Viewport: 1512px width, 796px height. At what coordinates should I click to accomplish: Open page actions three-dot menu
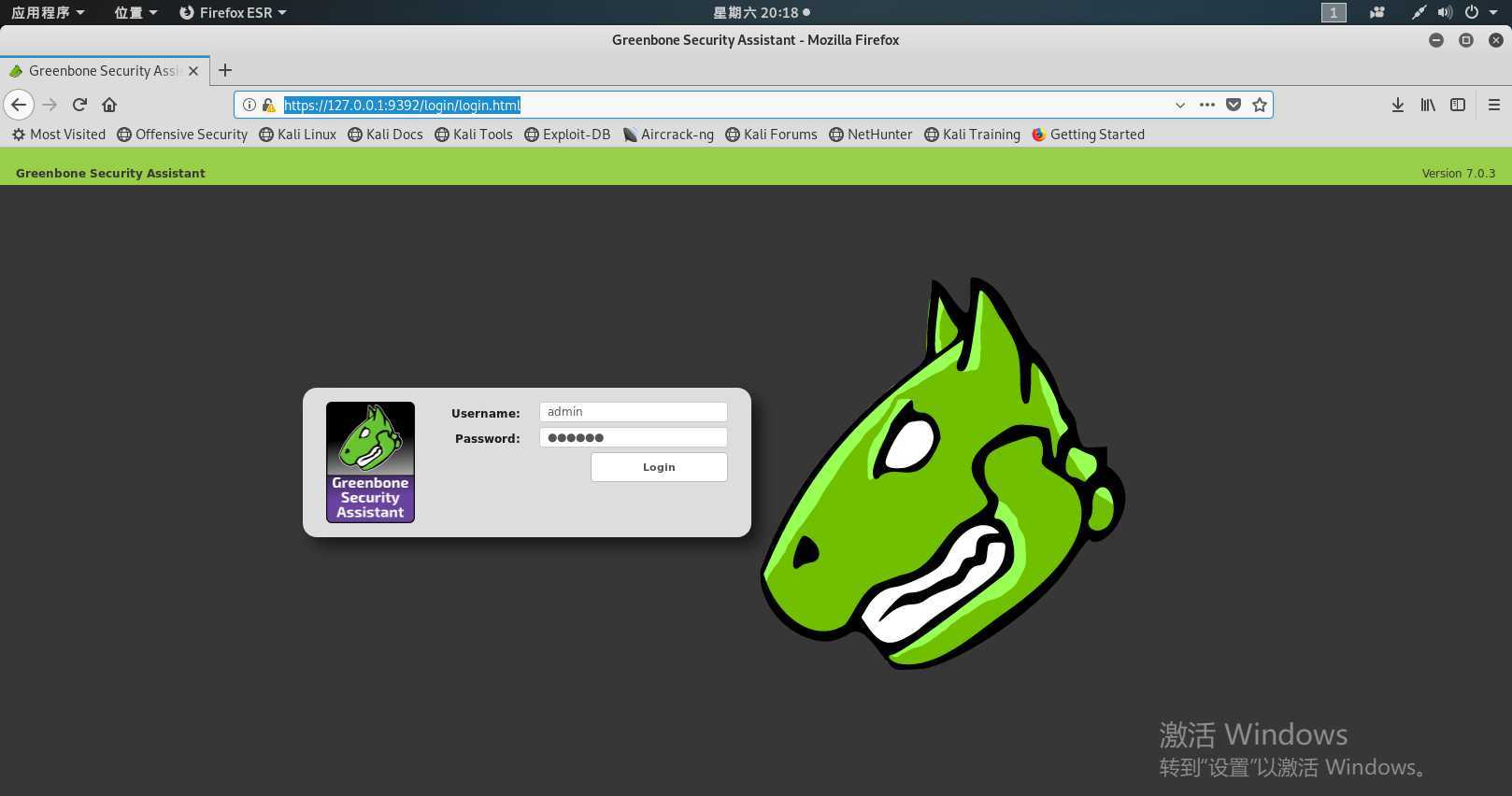pos(1207,105)
